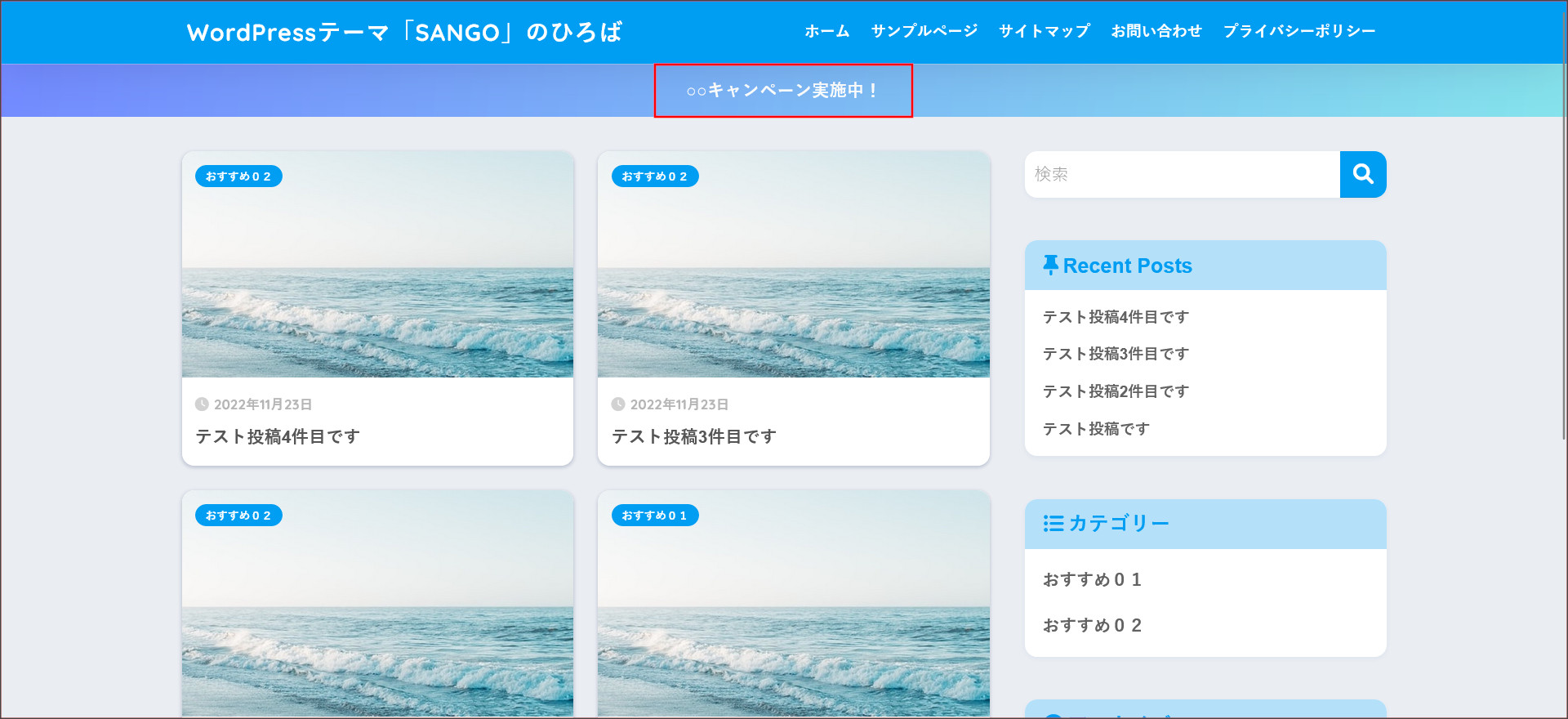Open the ホーム menu item
Screen dimensions: 1568x719
point(826,31)
